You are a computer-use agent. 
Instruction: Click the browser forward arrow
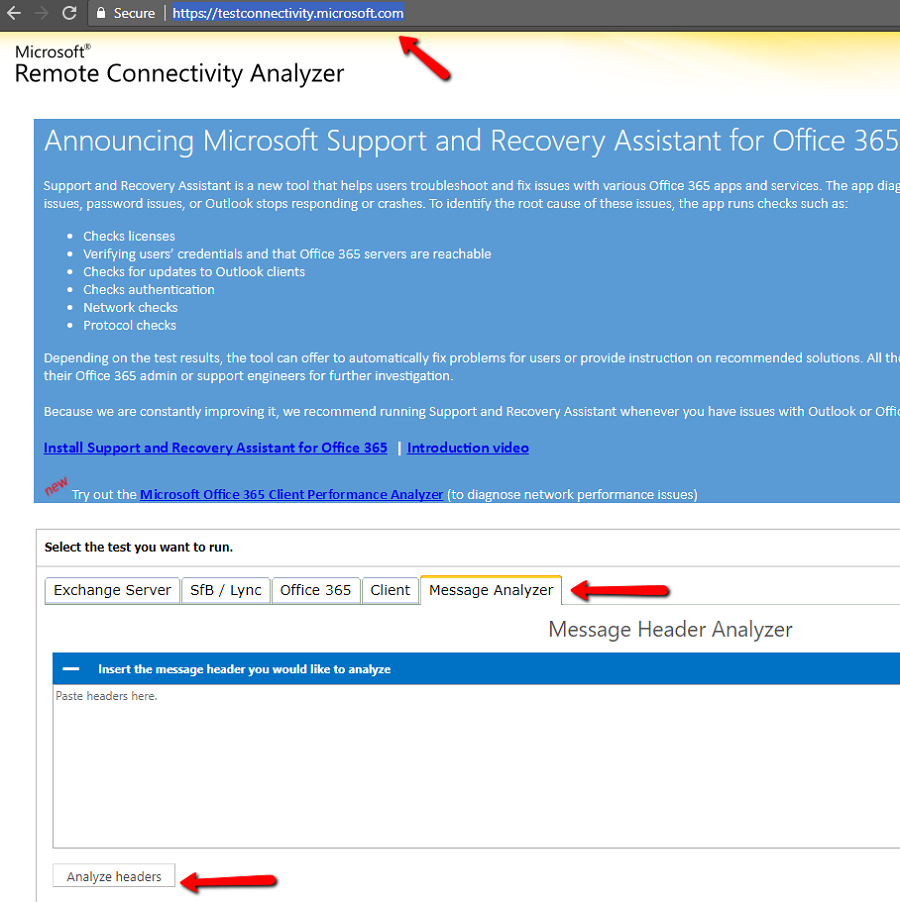coord(41,13)
